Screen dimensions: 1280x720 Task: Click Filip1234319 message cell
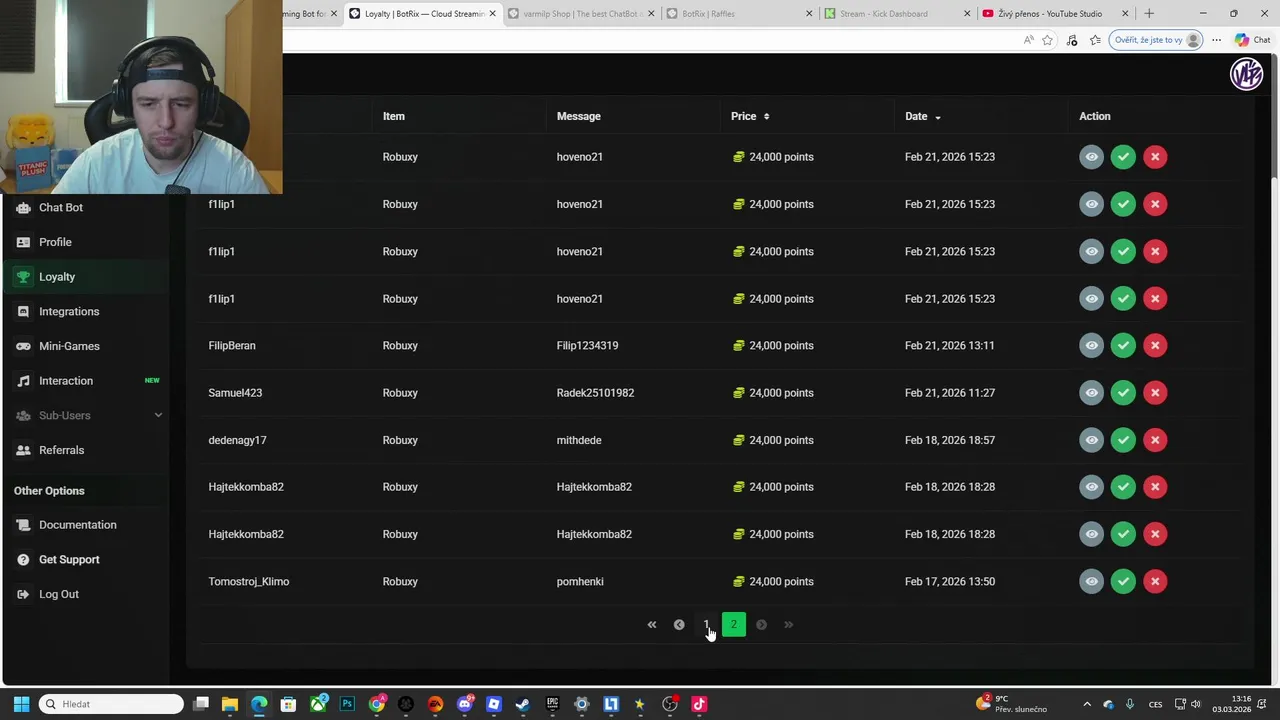(x=587, y=345)
